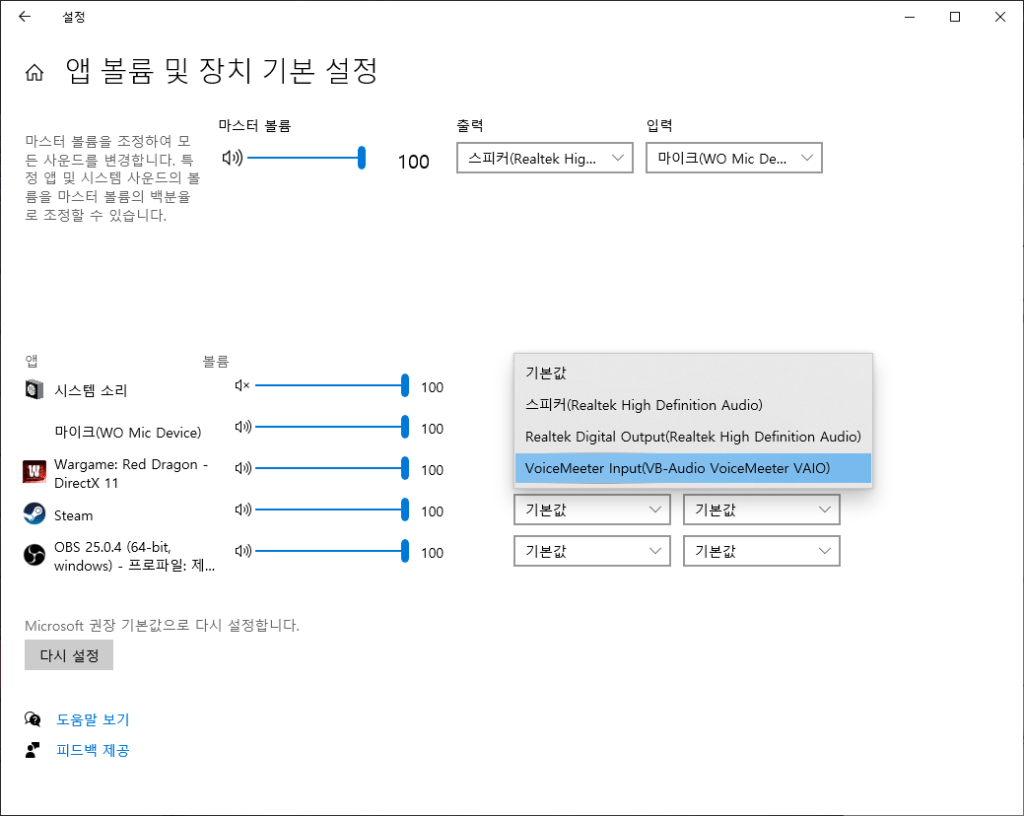Click the Steam app icon
The height and width of the screenshot is (816, 1024).
click(x=35, y=513)
